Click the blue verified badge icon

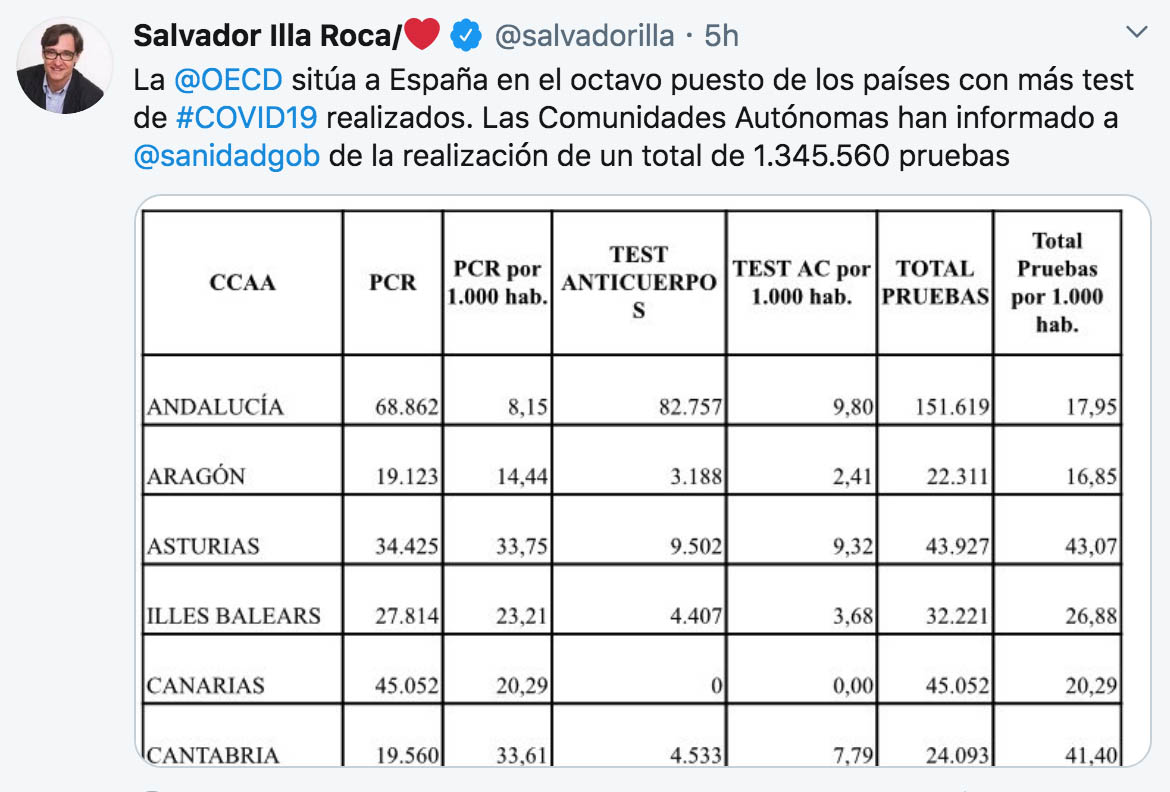click(466, 36)
